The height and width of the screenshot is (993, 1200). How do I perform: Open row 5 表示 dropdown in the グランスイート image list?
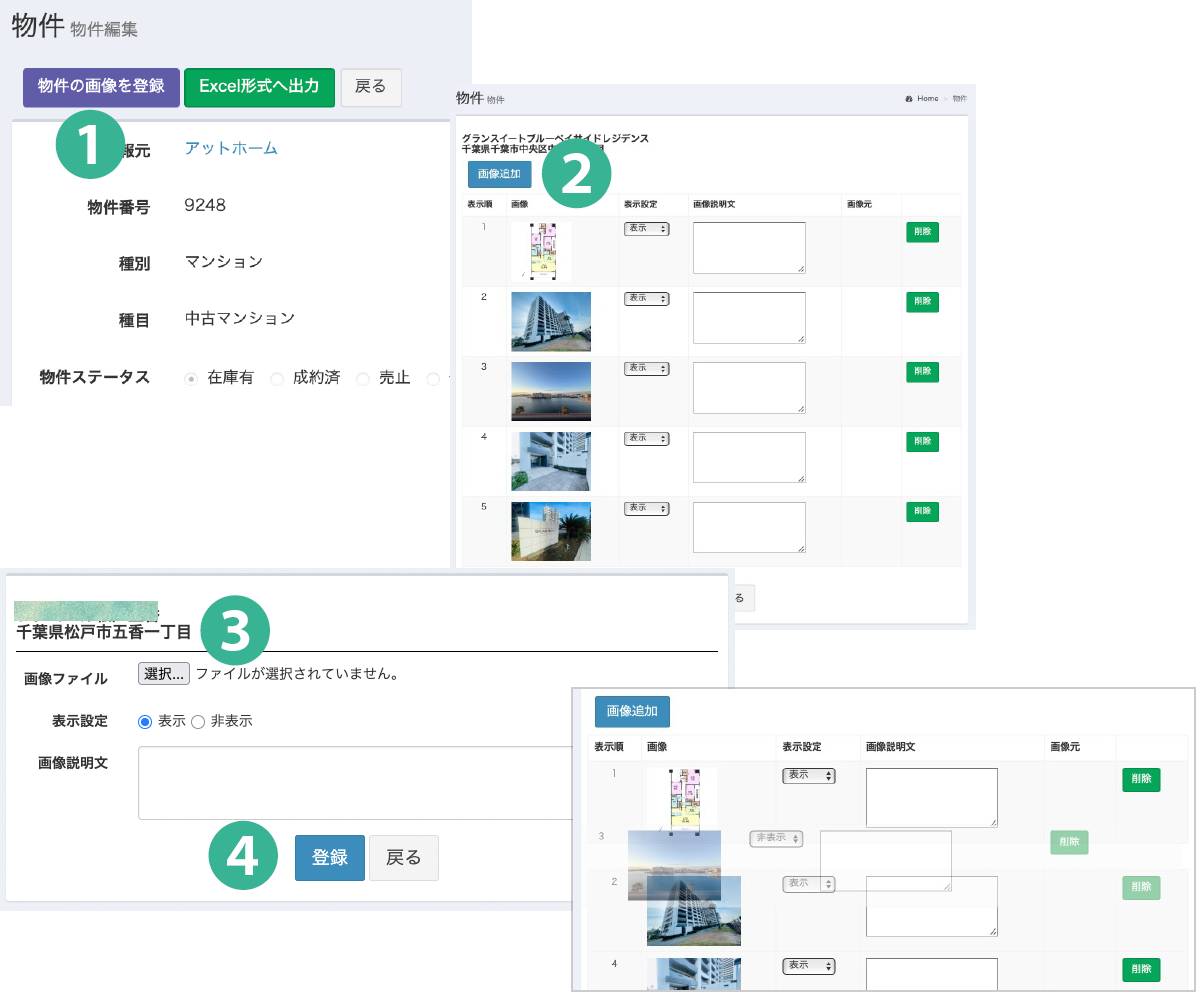pyautogui.click(x=646, y=508)
